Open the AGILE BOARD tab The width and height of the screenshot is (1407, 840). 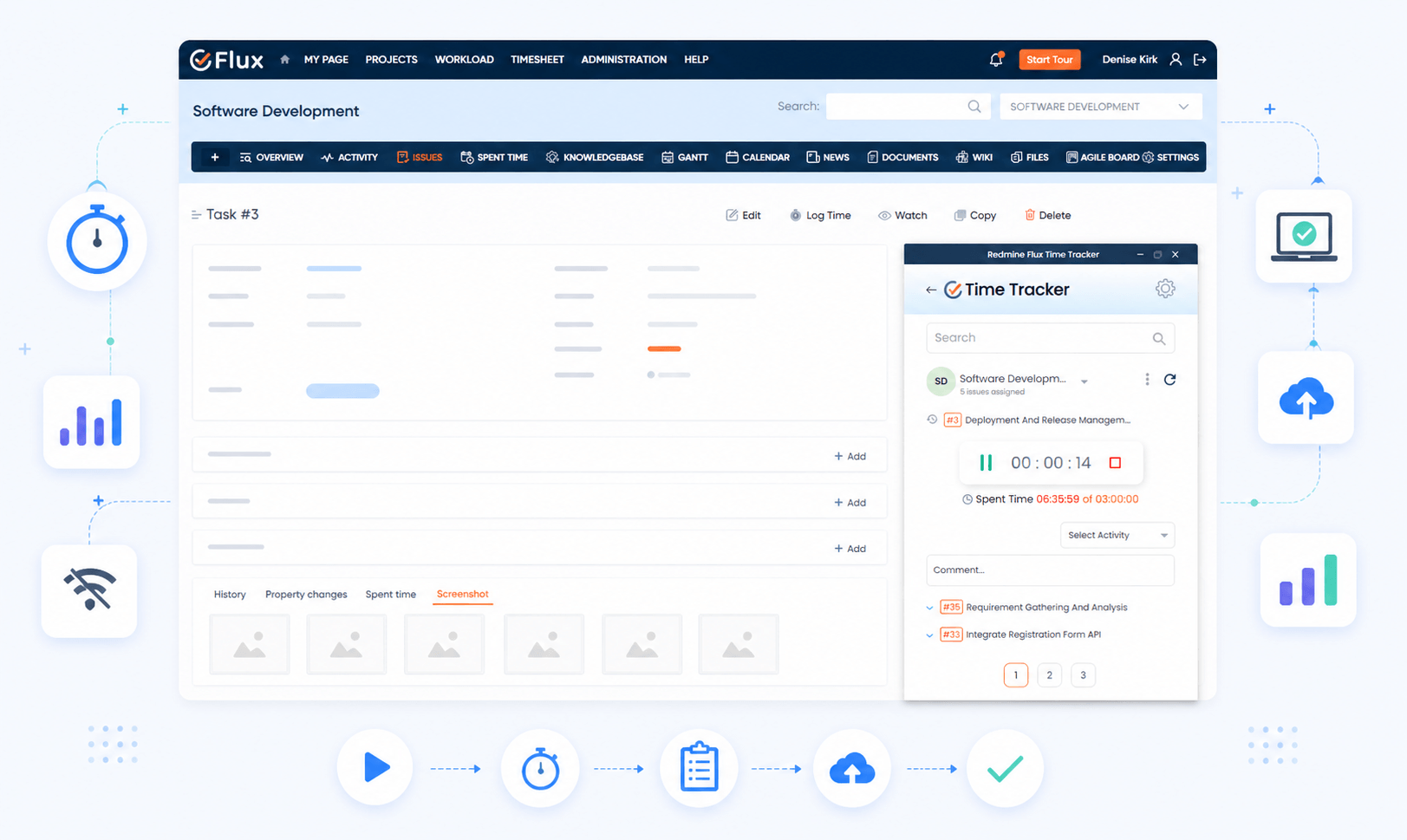(1102, 158)
